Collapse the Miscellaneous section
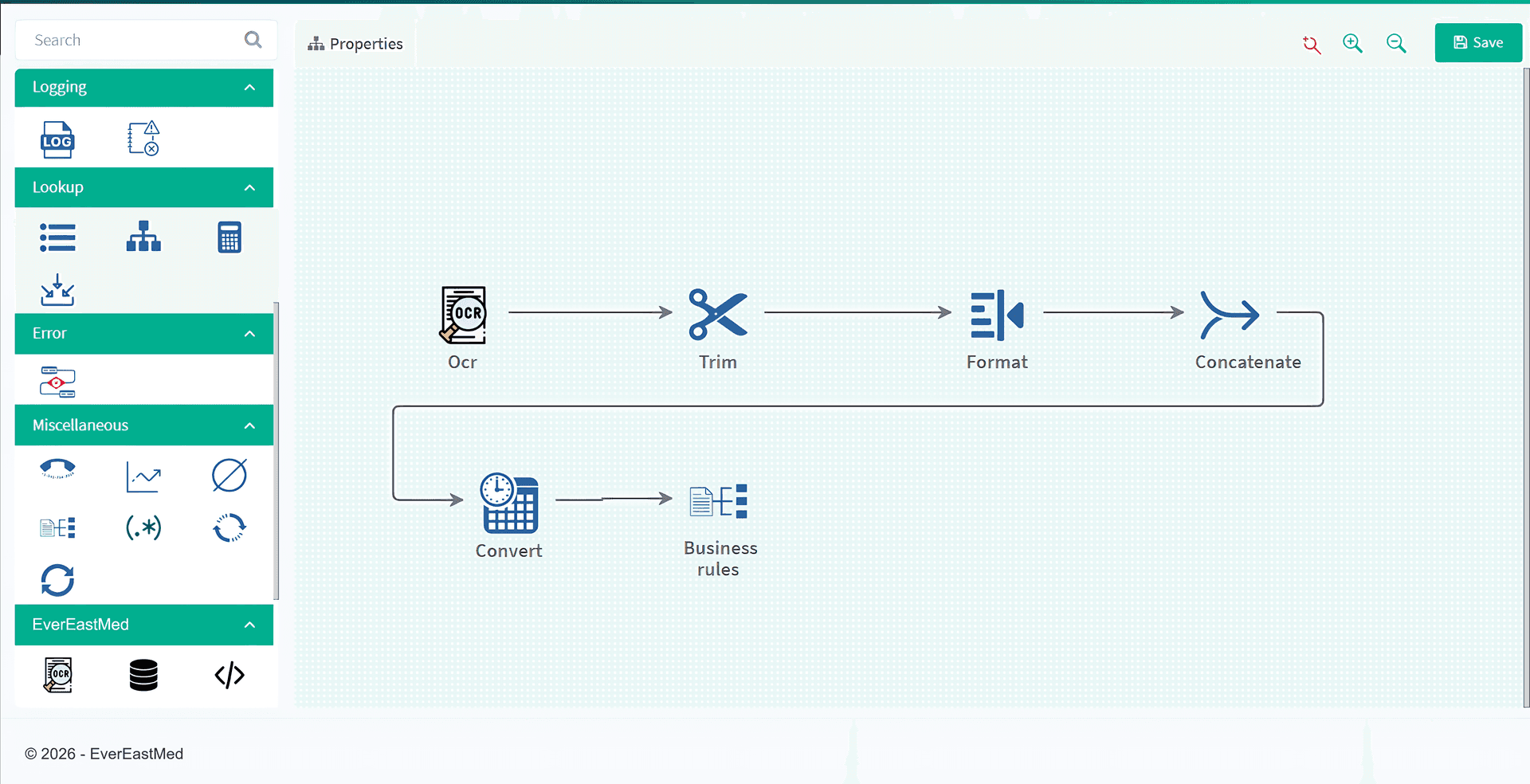The image size is (1530, 784). pyautogui.click(x=249, y=425)
